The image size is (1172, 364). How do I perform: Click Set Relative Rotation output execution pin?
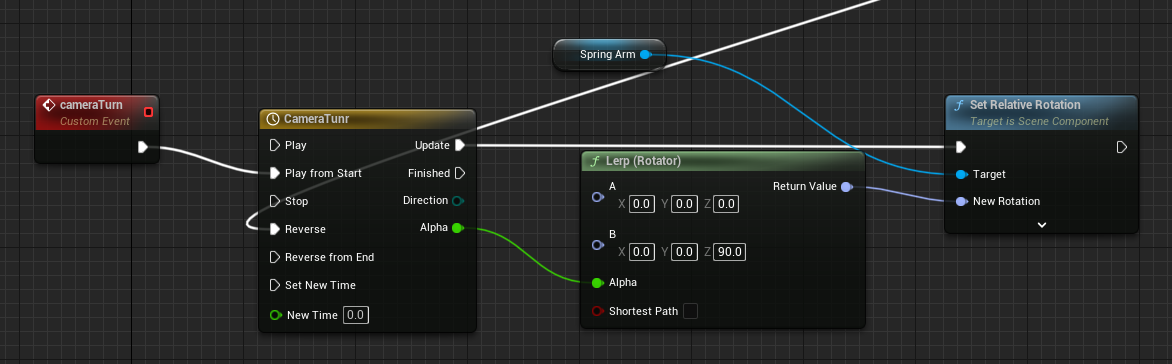pyautogui.click(x=1121, y=147)
